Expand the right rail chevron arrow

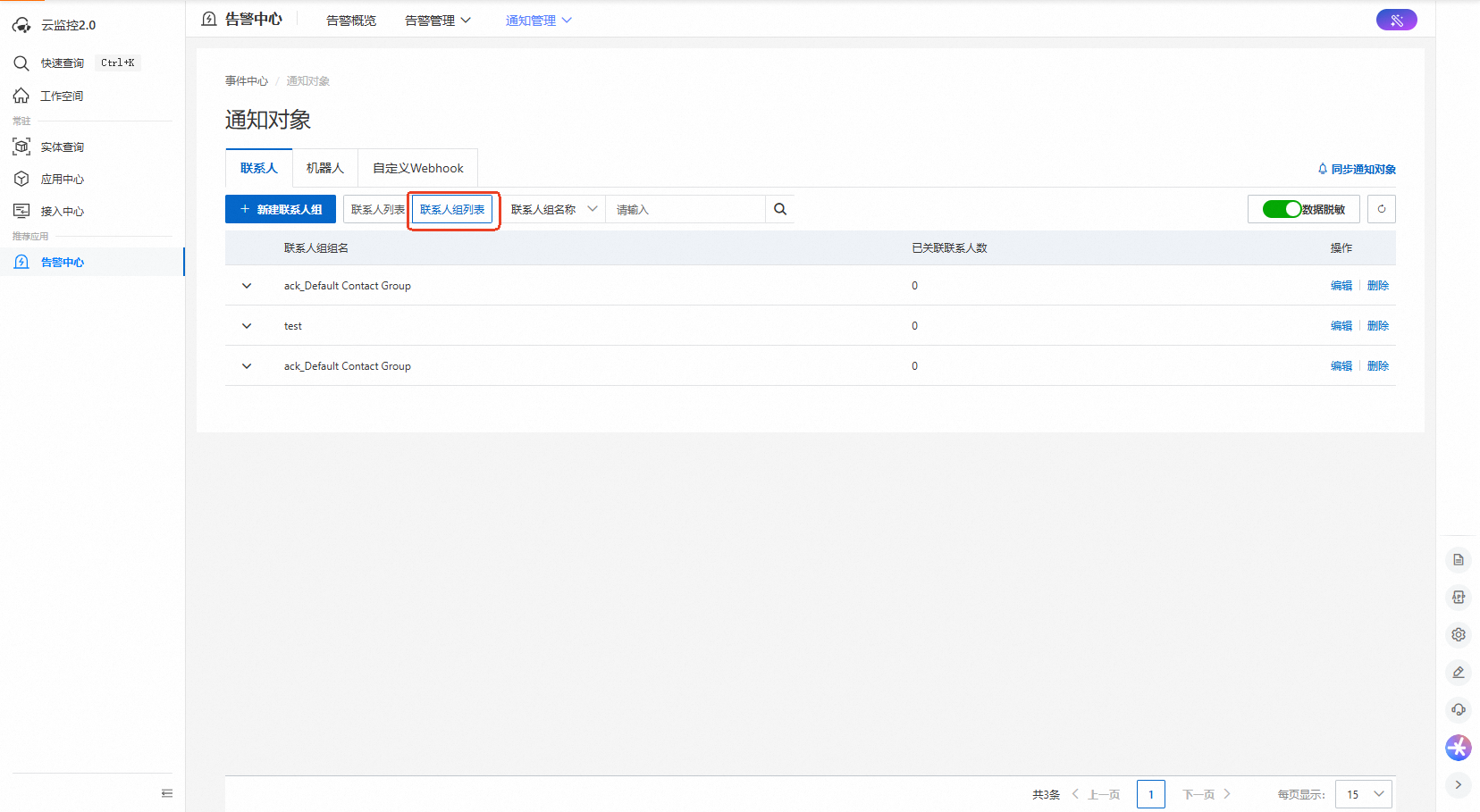1459,785
